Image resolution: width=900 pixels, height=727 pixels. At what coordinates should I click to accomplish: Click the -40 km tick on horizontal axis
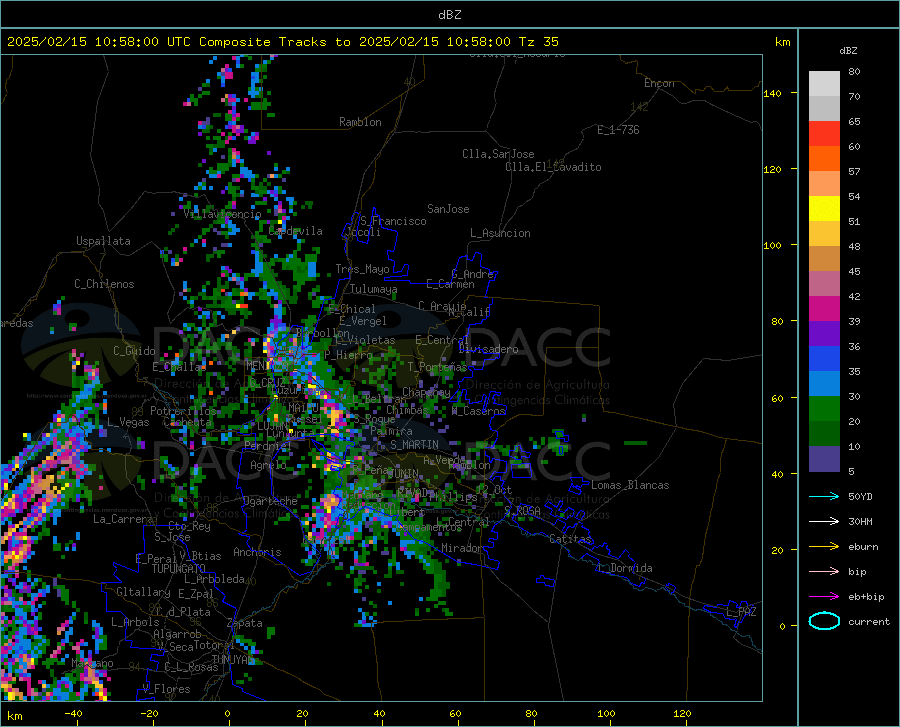pos(73,714)
